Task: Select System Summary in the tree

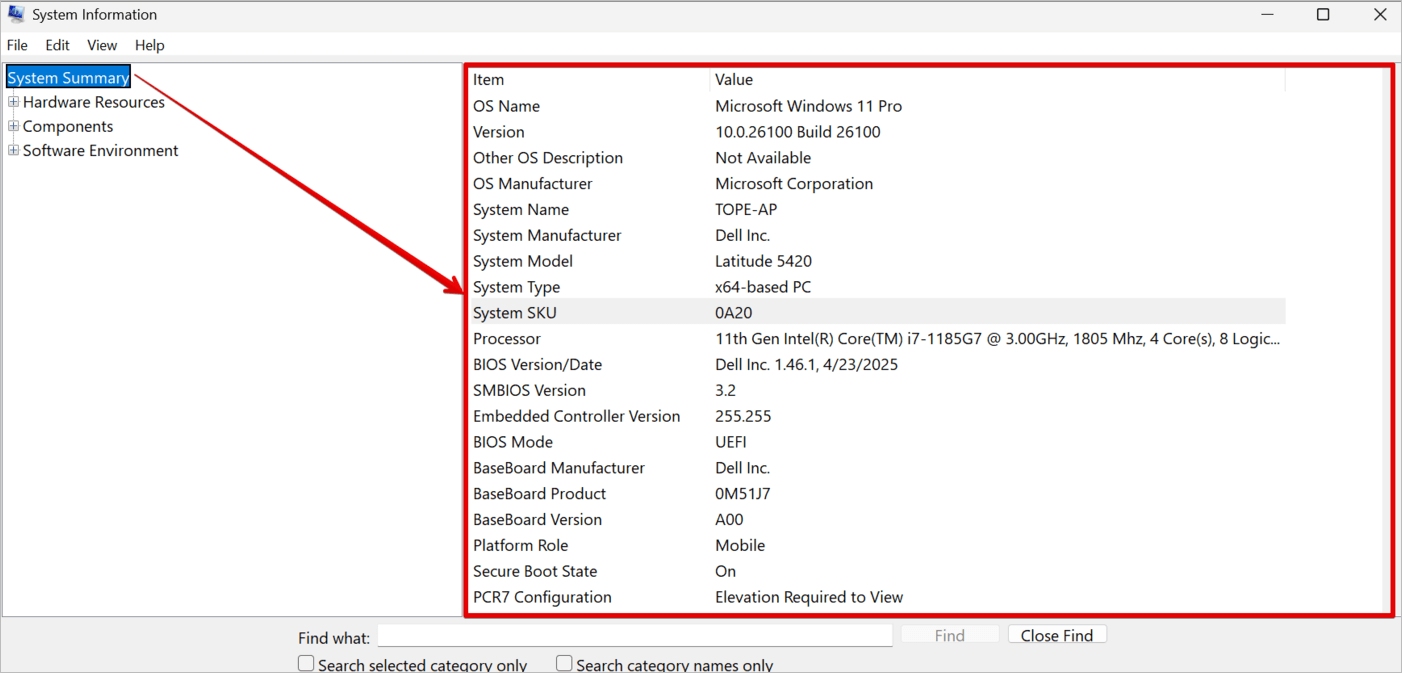Action: 68,78
